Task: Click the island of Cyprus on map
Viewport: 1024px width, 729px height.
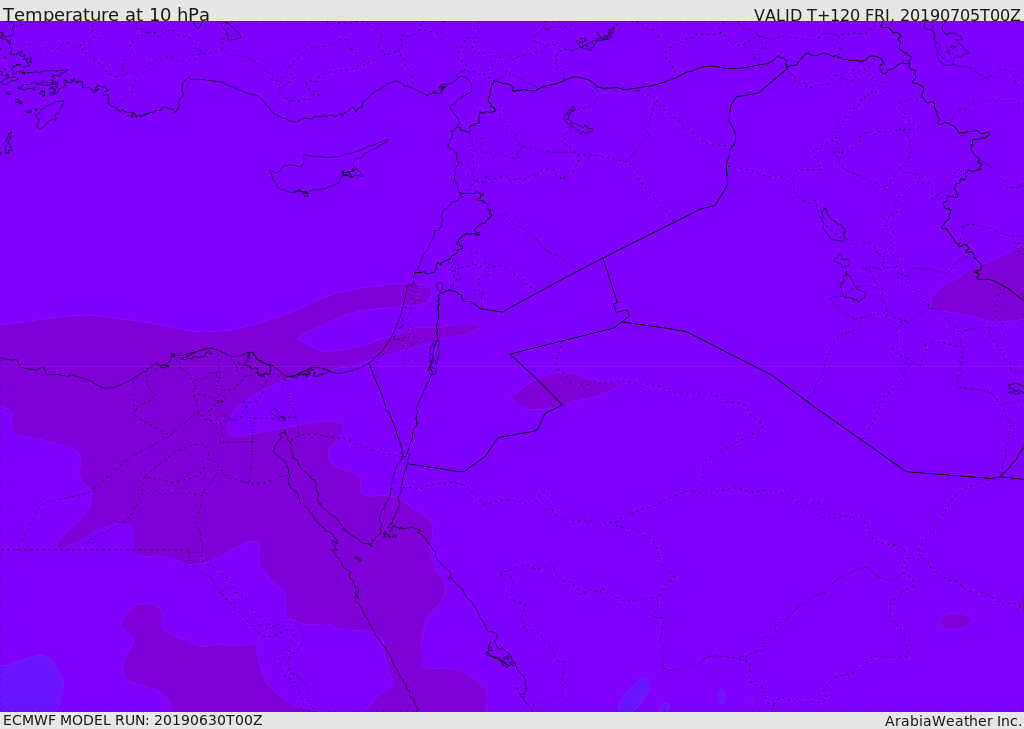Action: pos(318,173)
